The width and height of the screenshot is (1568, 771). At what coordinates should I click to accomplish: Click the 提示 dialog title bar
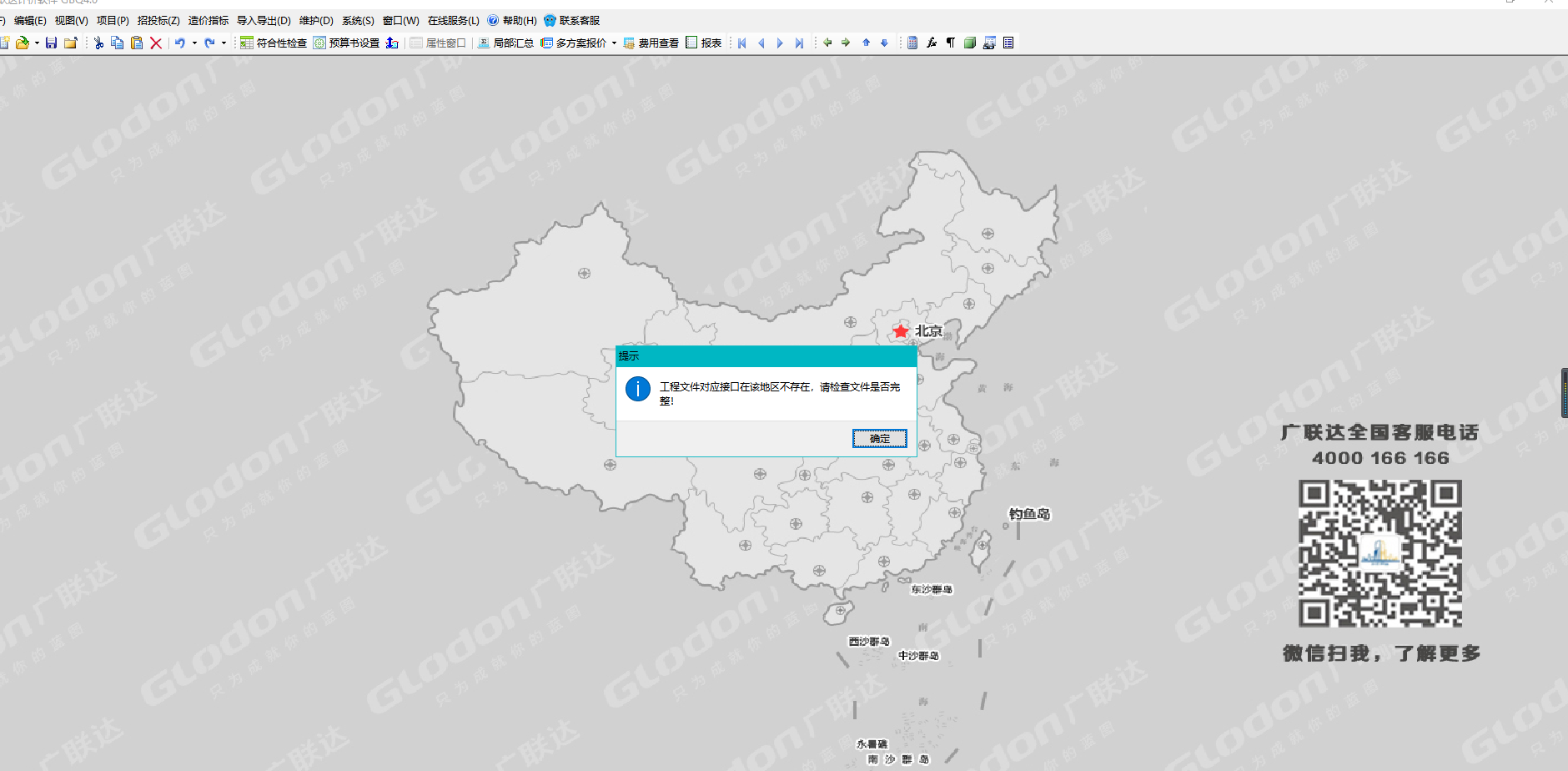(x=766, y=356)
